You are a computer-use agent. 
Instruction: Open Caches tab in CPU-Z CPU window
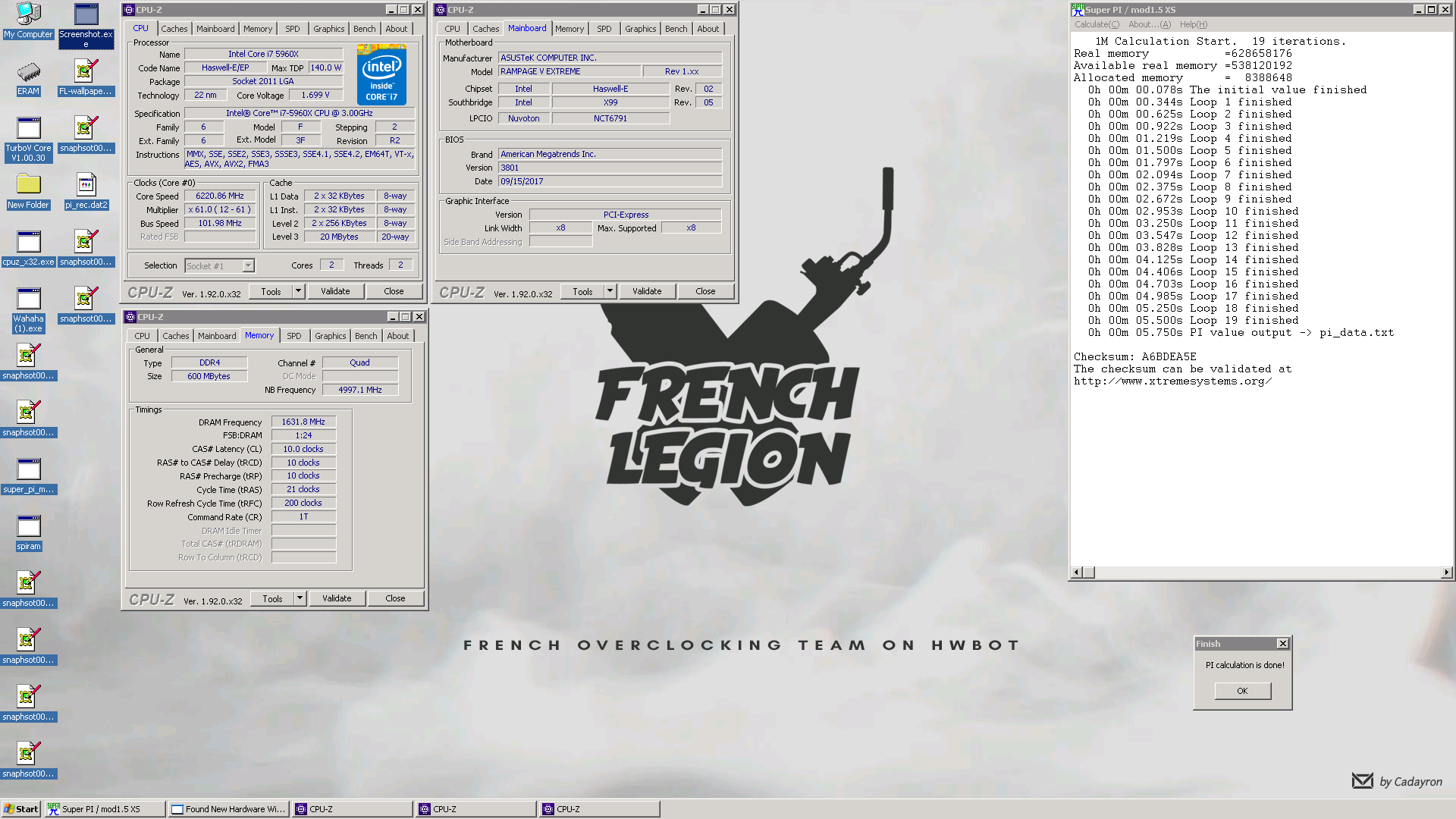click(x=174, y=29)
